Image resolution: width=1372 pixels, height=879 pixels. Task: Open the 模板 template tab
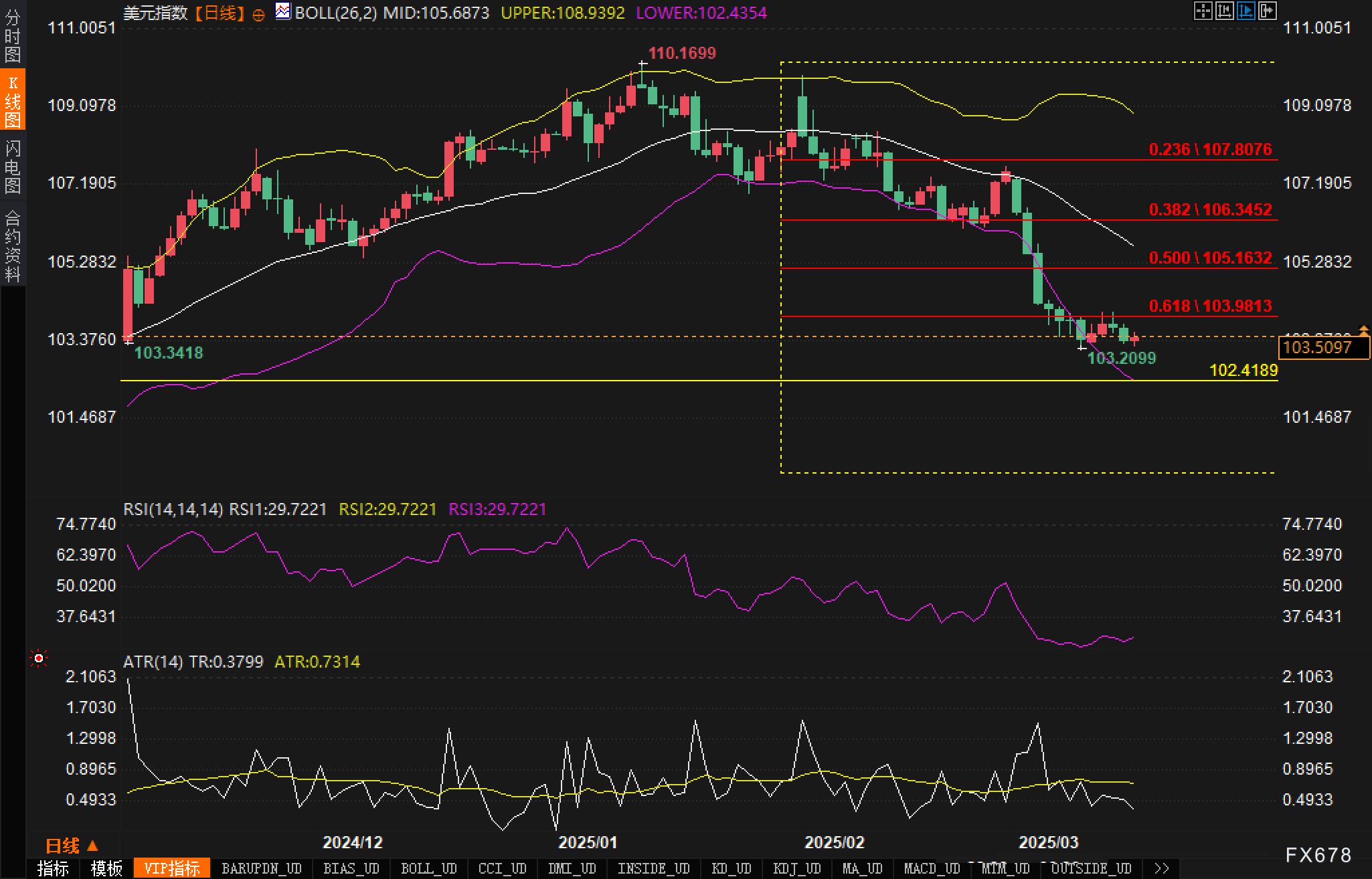(106, 868)
